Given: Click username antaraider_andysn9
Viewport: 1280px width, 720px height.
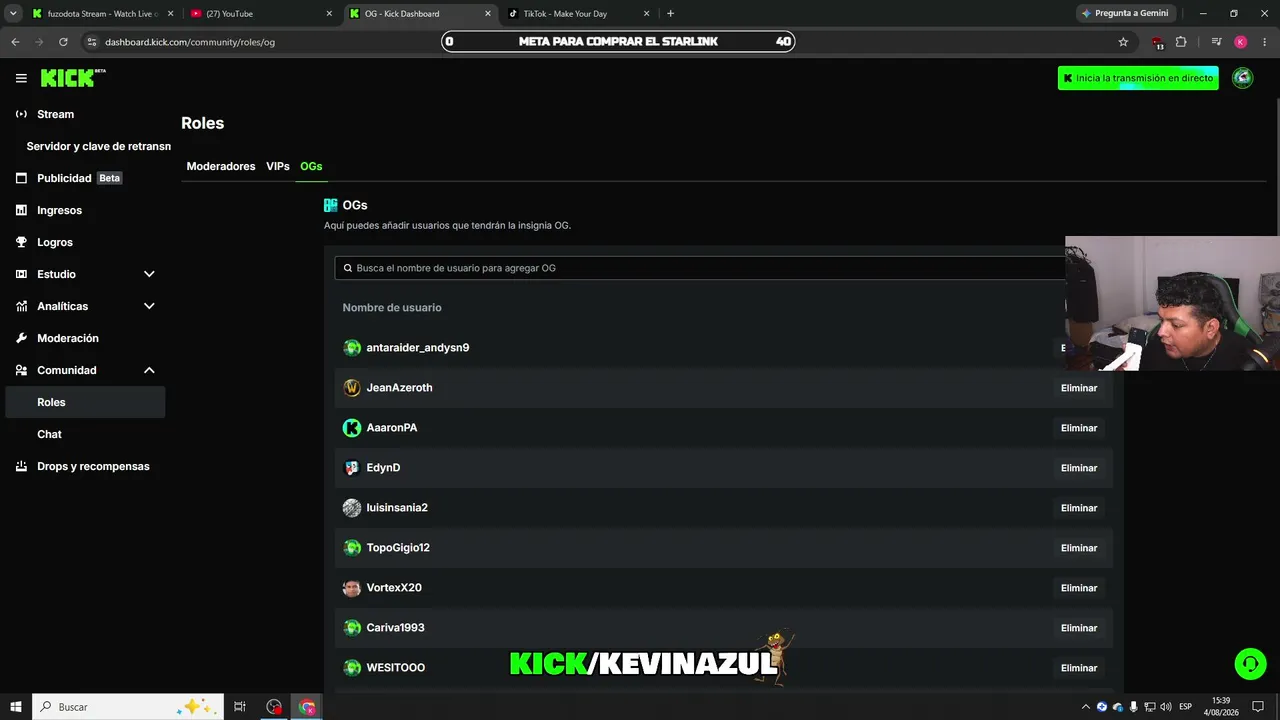Looking at the screenshot, I should tap(418, 348).
